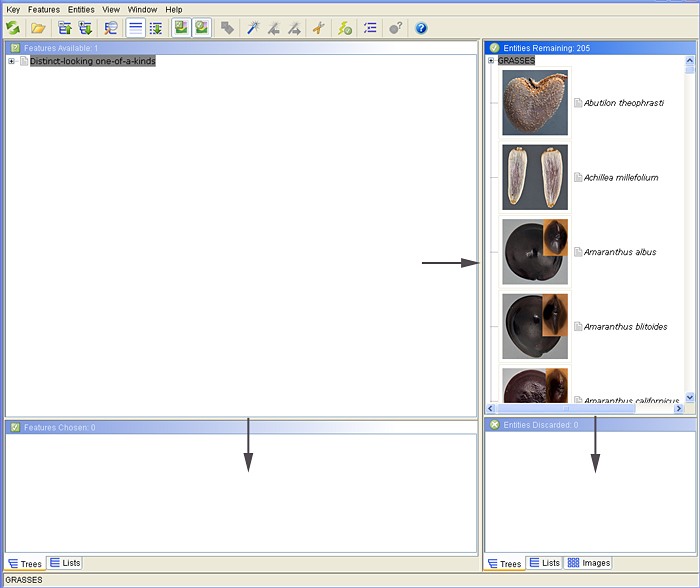The image size is (700, 588).
Task: Open the Help menu
Action: point(174,9)
